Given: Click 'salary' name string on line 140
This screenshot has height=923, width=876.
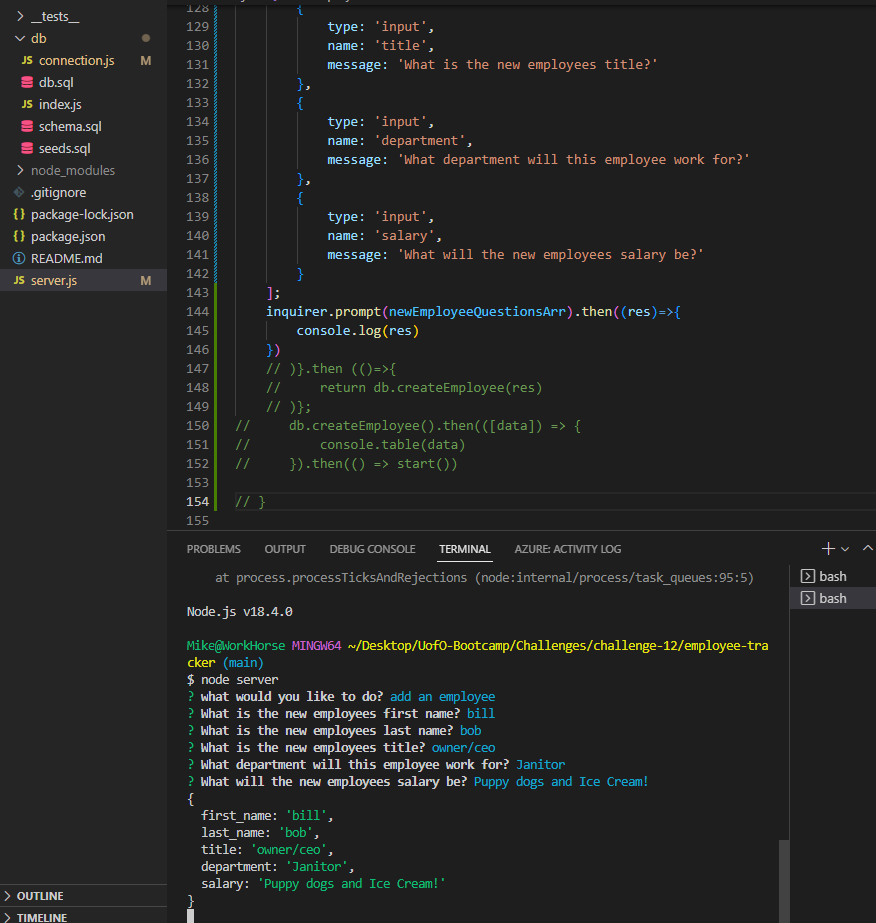Looking at the screenshot, I should [x=404, y=236].
